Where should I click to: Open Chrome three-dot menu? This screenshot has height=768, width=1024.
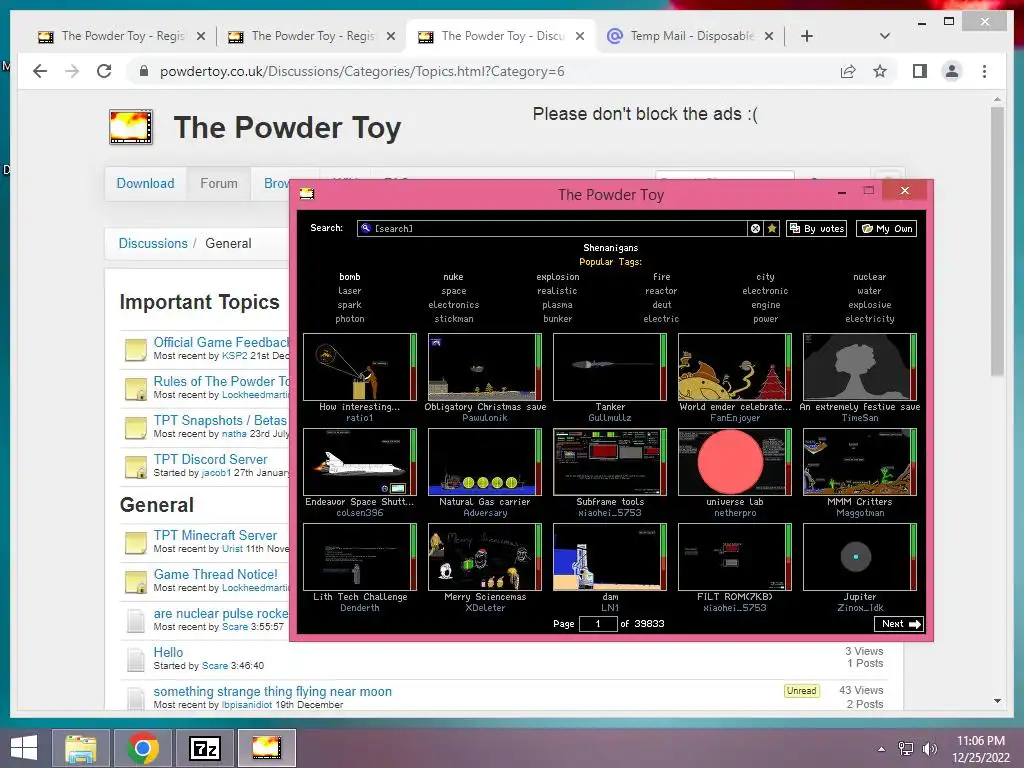point(984,71)
